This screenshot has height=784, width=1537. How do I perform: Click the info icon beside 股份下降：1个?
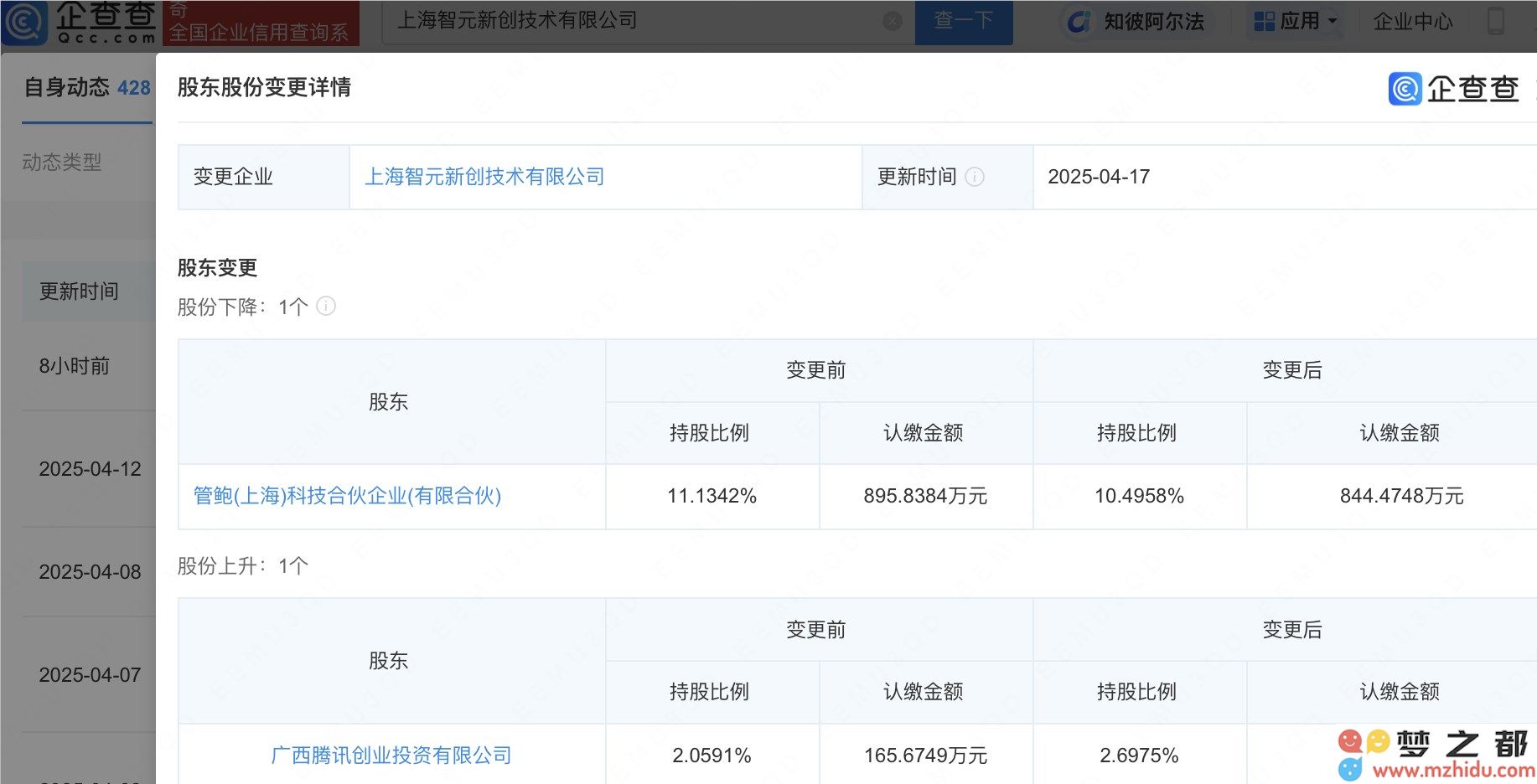326,307
